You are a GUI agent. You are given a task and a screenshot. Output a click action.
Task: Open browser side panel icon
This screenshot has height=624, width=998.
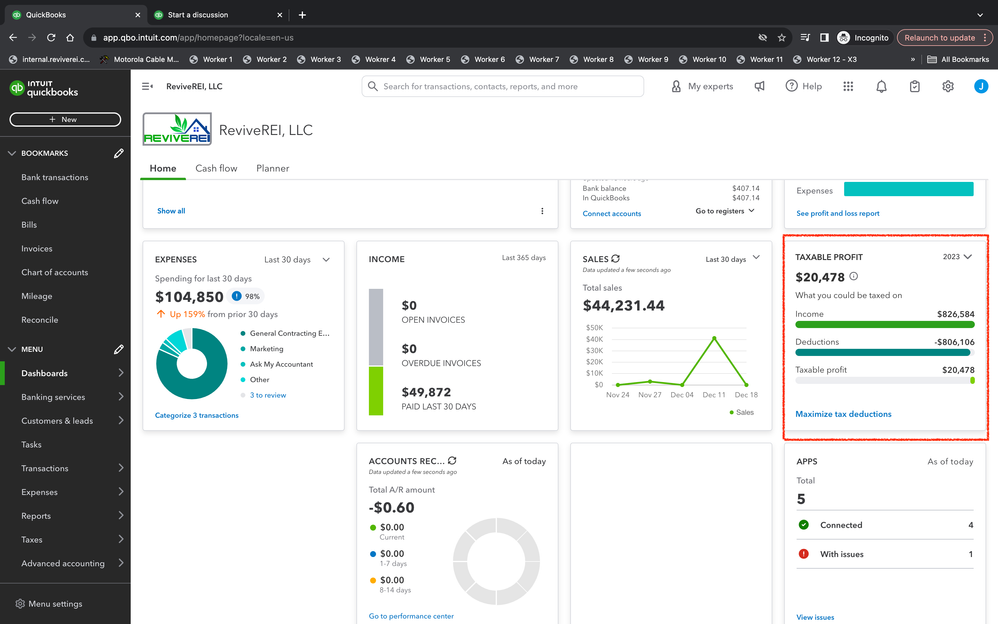pos(824,38)
